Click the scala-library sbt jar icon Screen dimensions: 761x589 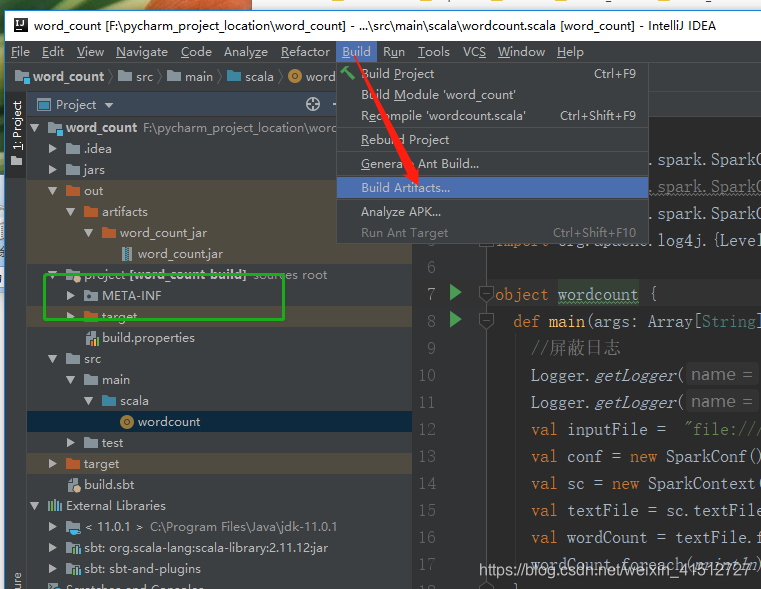(73, 548)
